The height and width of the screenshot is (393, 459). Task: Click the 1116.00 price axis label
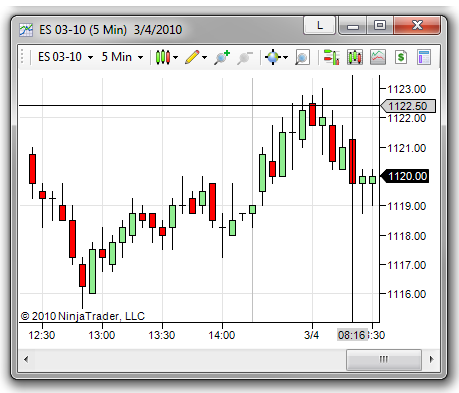point(407,294)
